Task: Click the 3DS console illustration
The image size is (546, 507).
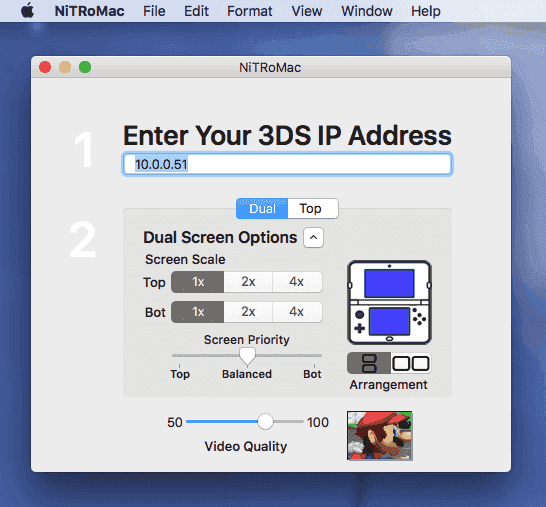Action: click(x=389, y=303)
